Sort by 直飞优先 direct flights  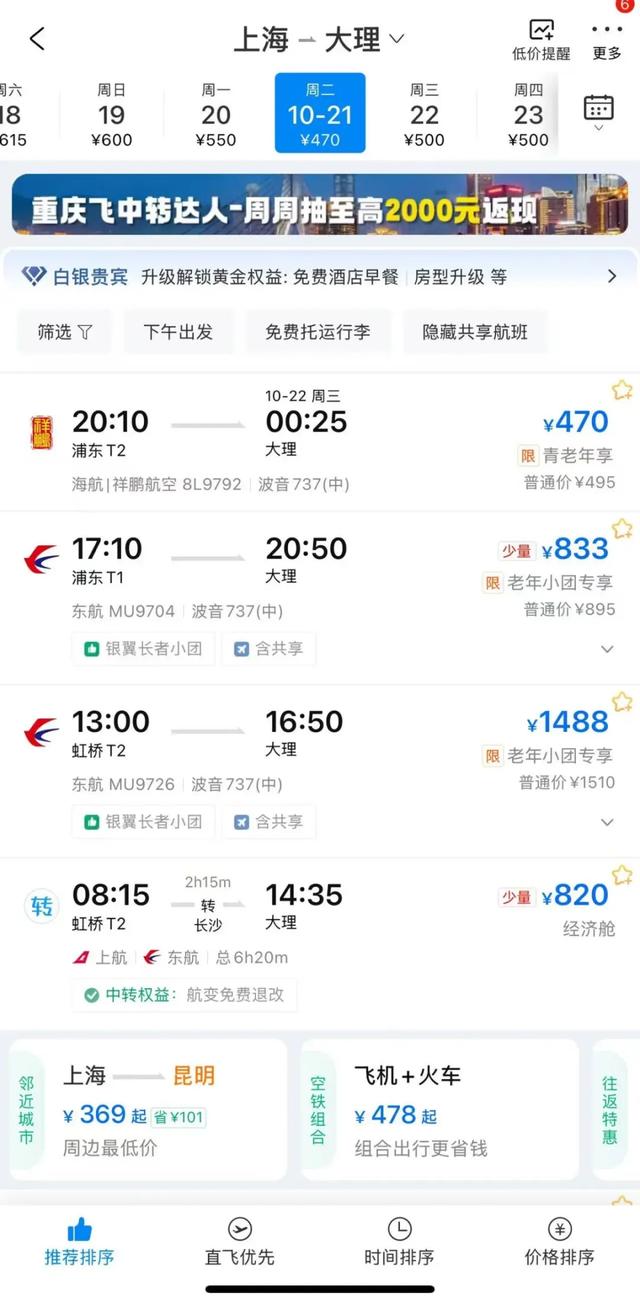[239, 1242]
